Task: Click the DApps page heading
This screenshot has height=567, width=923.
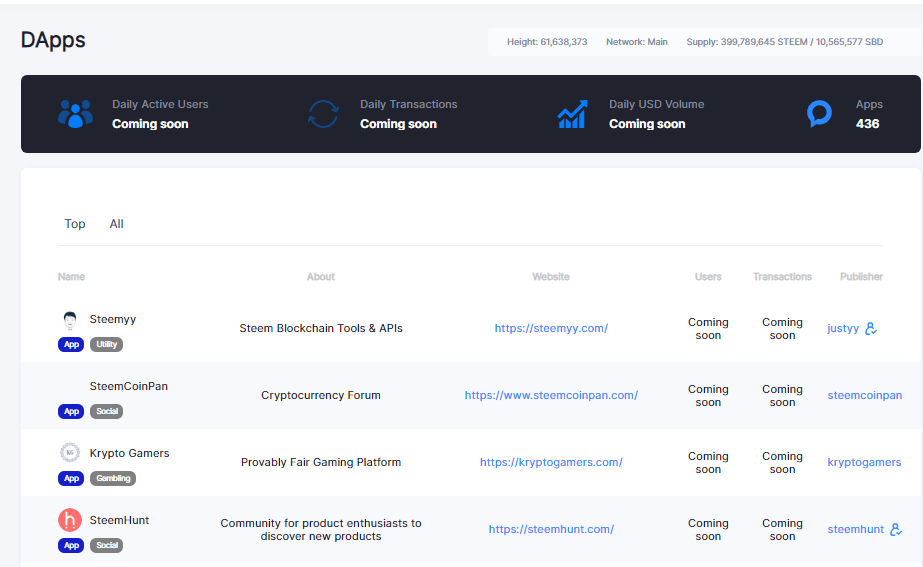Action: pyautogui.click(x=53, y=40)
